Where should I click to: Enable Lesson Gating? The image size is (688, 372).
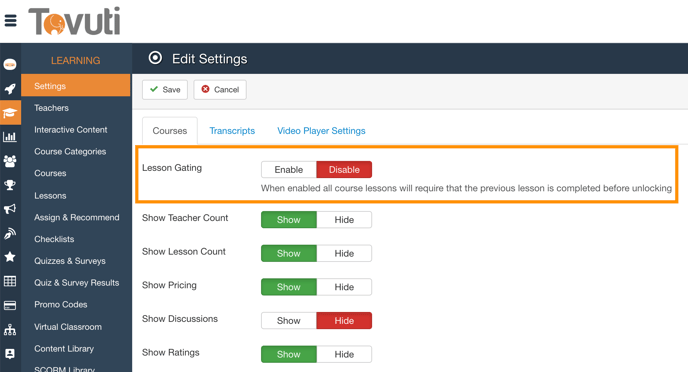point(289,170)
